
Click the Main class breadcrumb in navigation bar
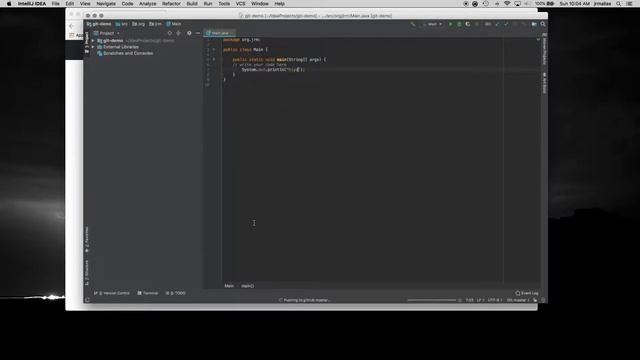173,24
